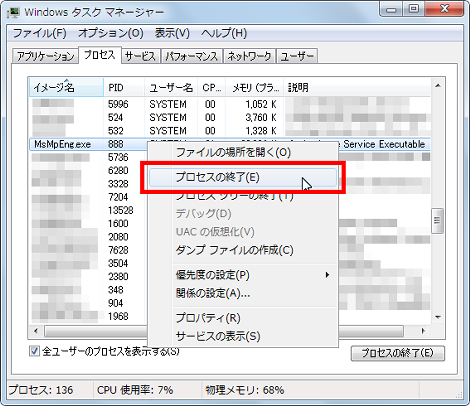Image resolution: width=470 pixels, height=406 pixels.
Task: Click the 1,328 K memory value
Action: pyautogui.click(x=261, y=131)
